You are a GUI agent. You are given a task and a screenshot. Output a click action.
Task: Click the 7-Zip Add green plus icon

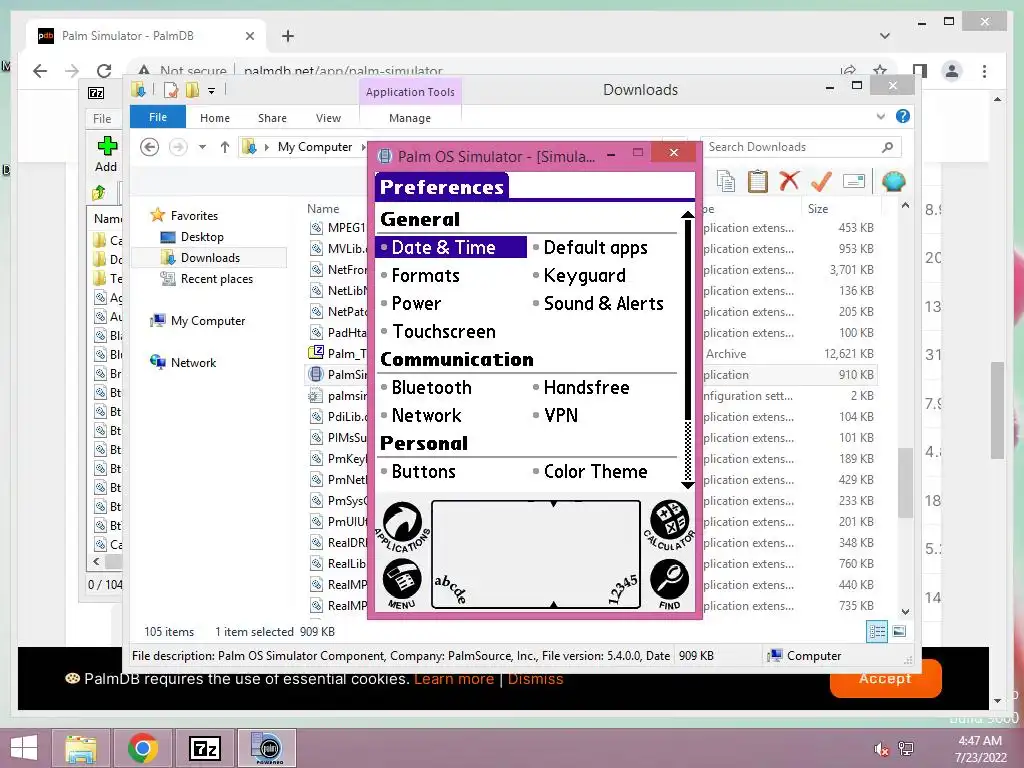[x=106, y=146]
